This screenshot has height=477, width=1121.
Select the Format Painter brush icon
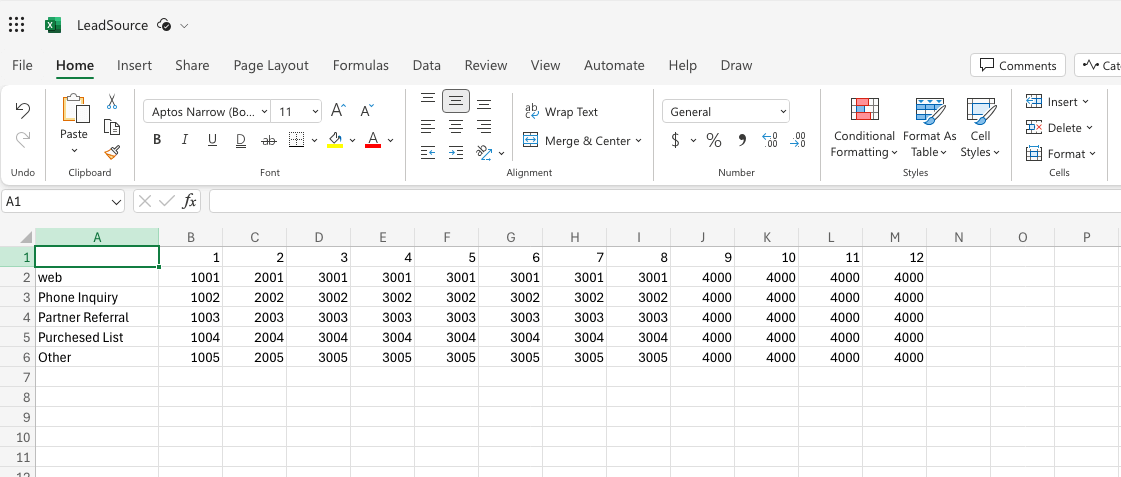pos(112,152)
